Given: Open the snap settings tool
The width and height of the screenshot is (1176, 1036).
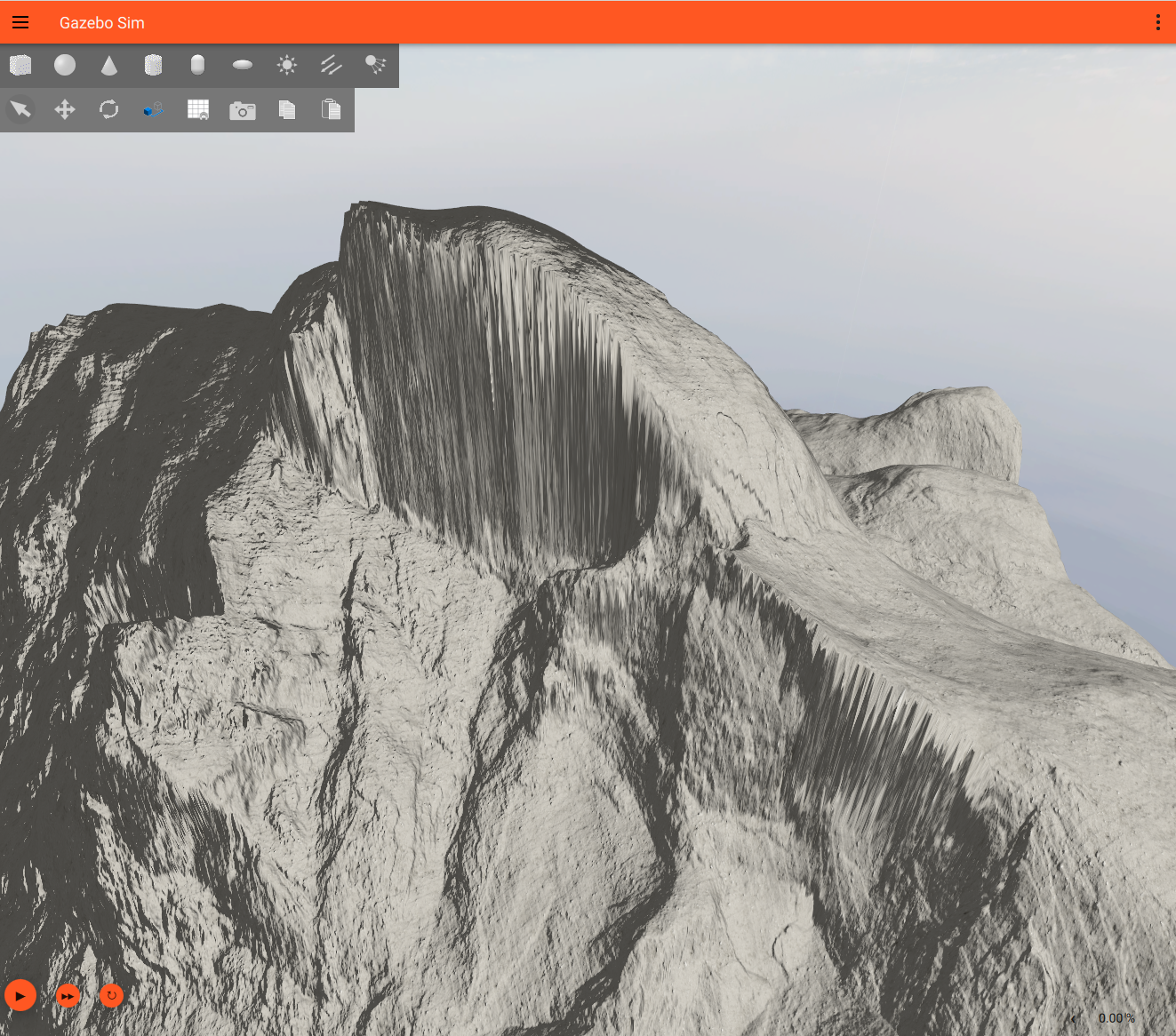Looking at the screenshot, I should point(153,109).
